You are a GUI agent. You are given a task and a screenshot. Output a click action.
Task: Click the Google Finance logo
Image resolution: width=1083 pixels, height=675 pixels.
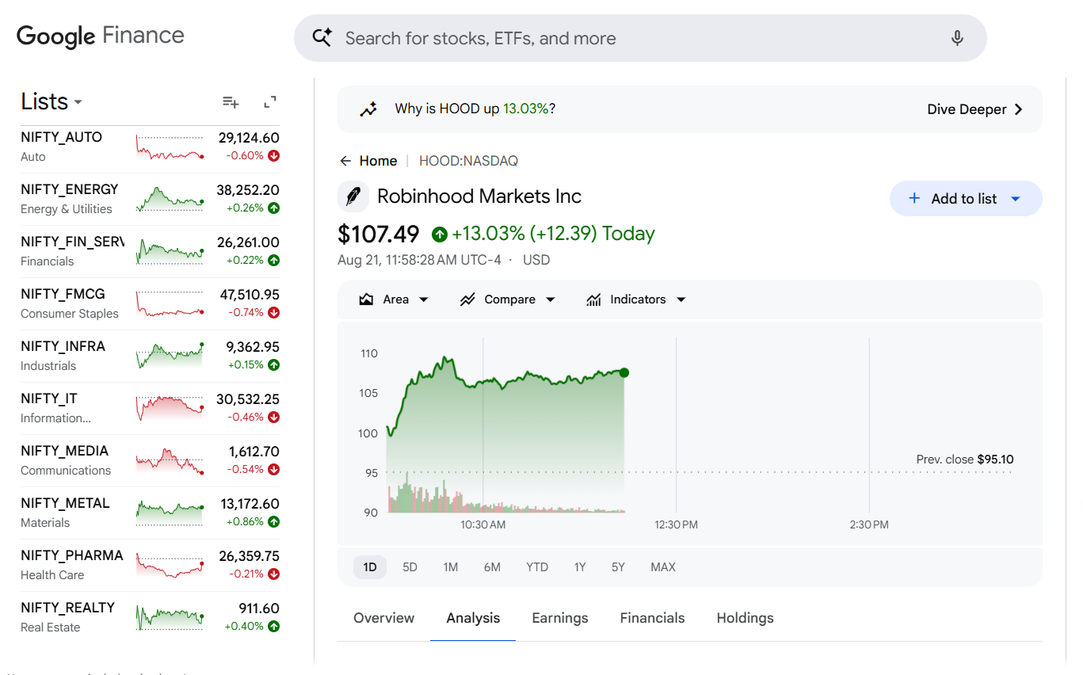100,36
